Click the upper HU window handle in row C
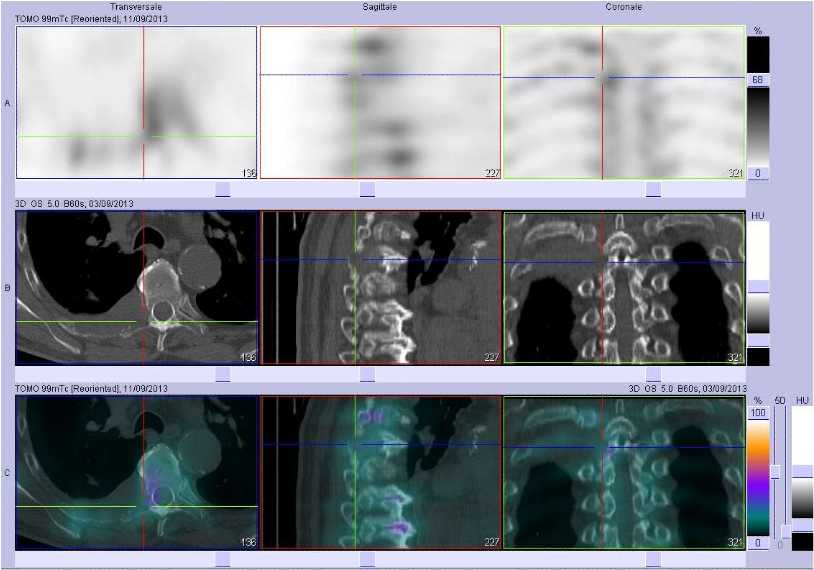The height and width of the screenshot is (570, 814). click(x=803, y=472)
